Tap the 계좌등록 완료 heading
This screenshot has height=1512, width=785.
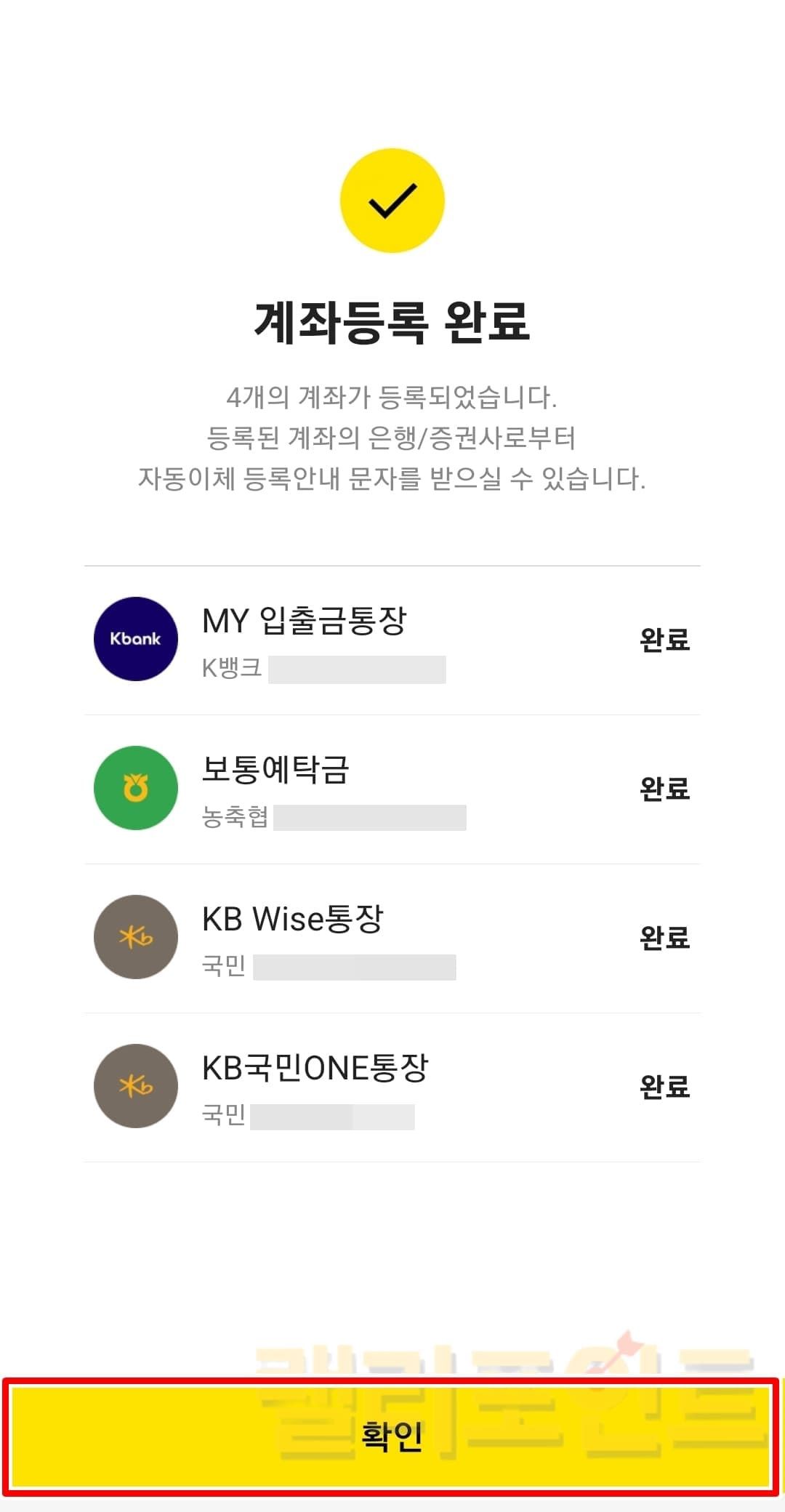392,321
